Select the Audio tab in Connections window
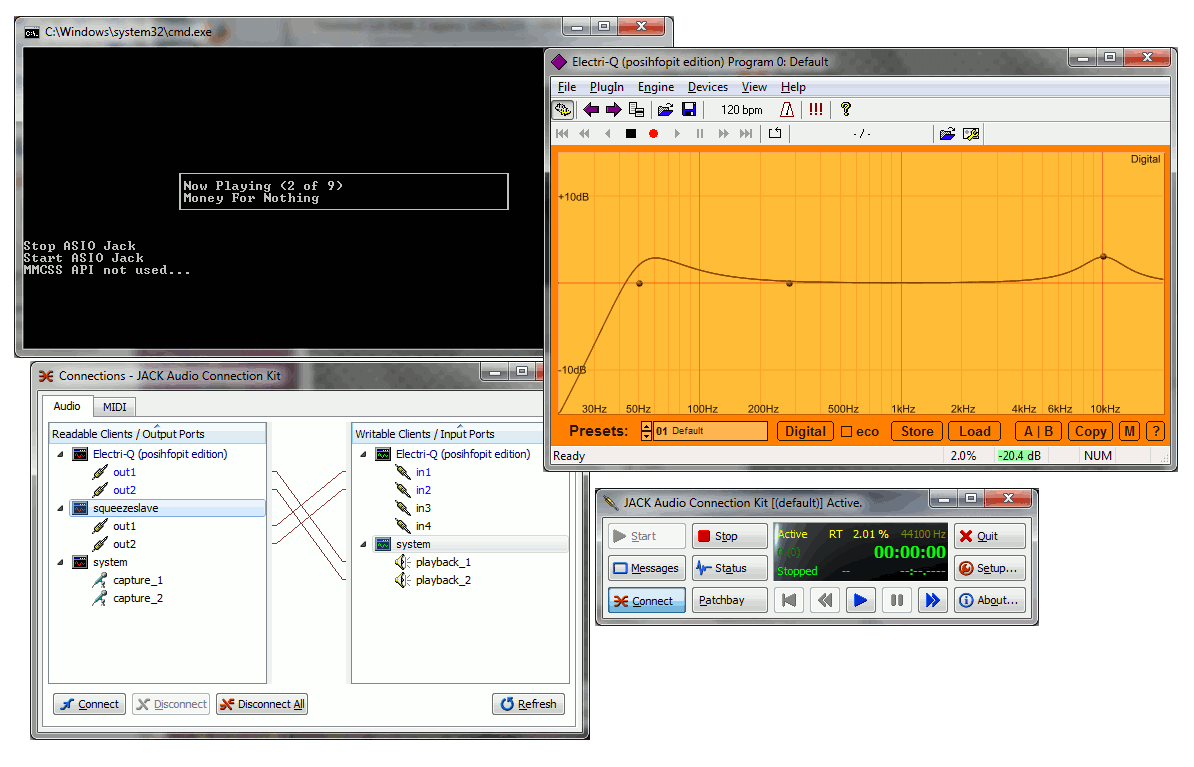Viewport: 1194px width, 767px height. coord(67,407)
